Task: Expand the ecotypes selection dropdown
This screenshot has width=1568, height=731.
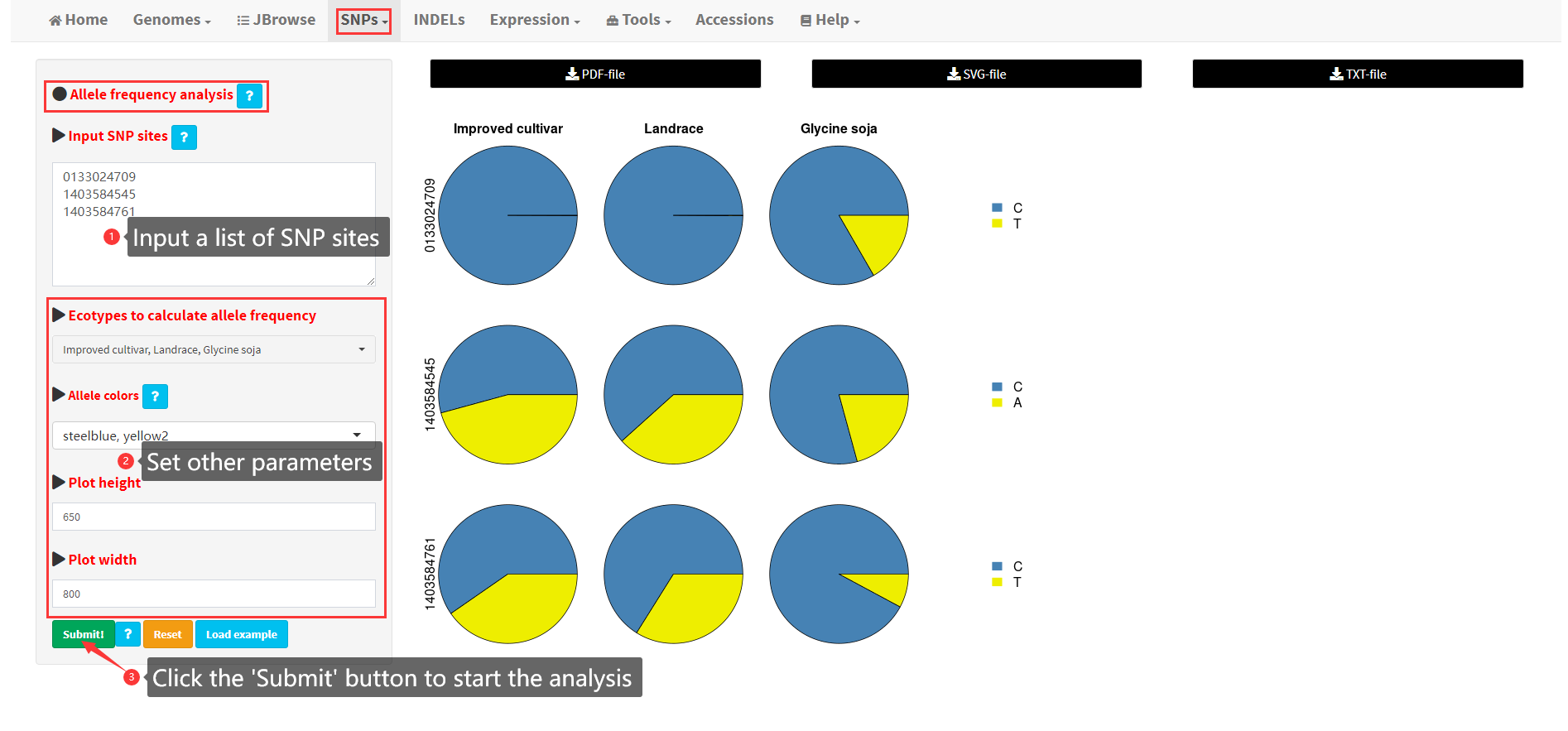Action: pos(214,349)
